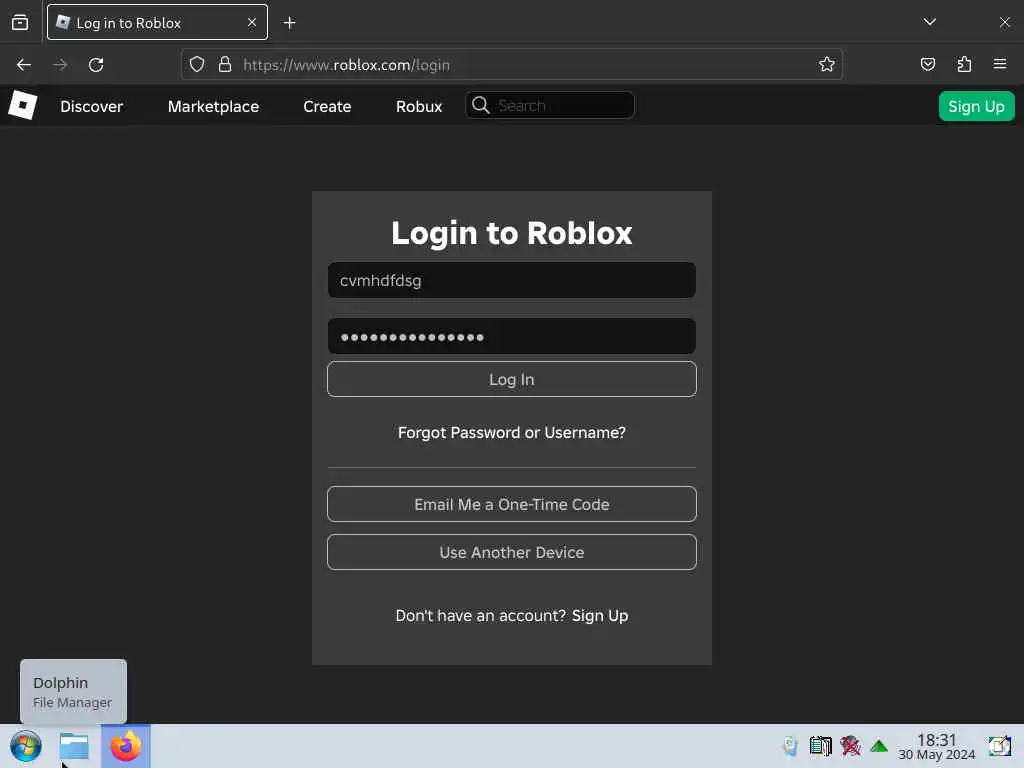Image resolution: width=1024 pixels, height=768 pixels.
Task: Open the Firefox View icon
Action: pyautogui.click(x=20, y=22)
